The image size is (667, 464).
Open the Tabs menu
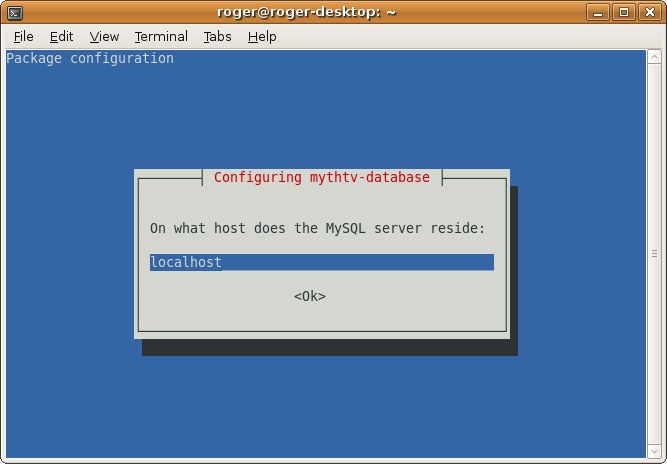tap(217, 37)
